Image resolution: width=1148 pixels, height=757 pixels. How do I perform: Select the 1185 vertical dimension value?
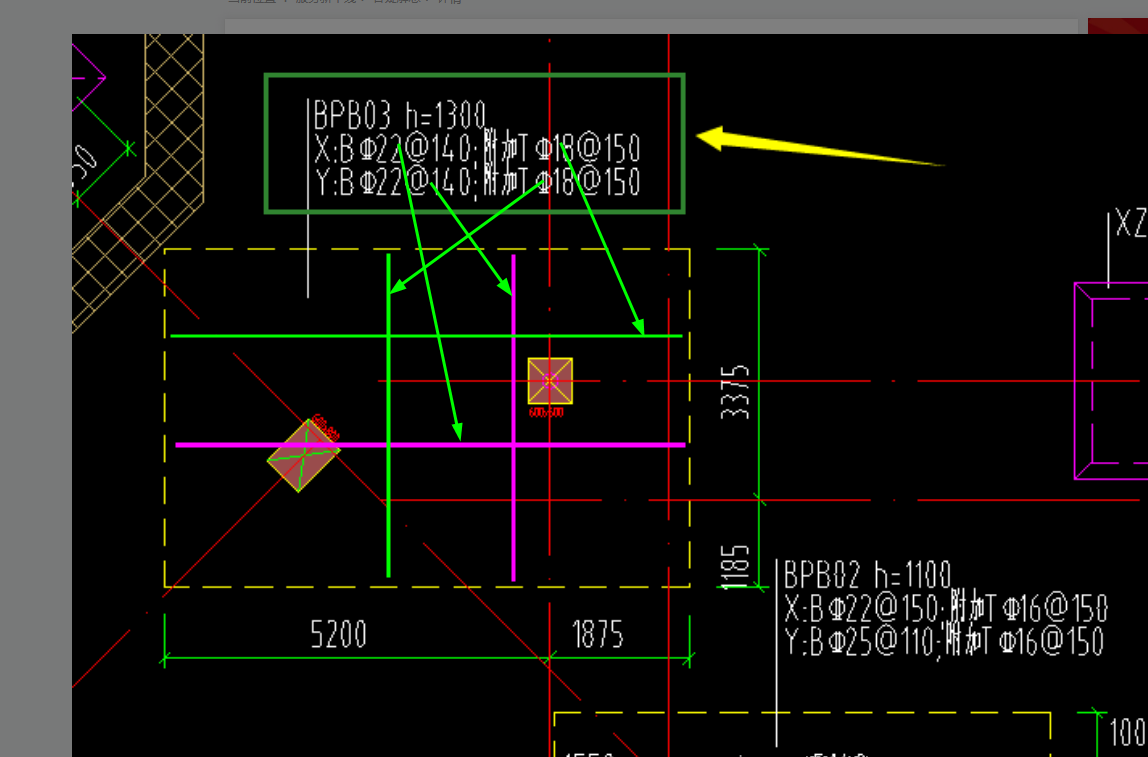tap(736, 567)
